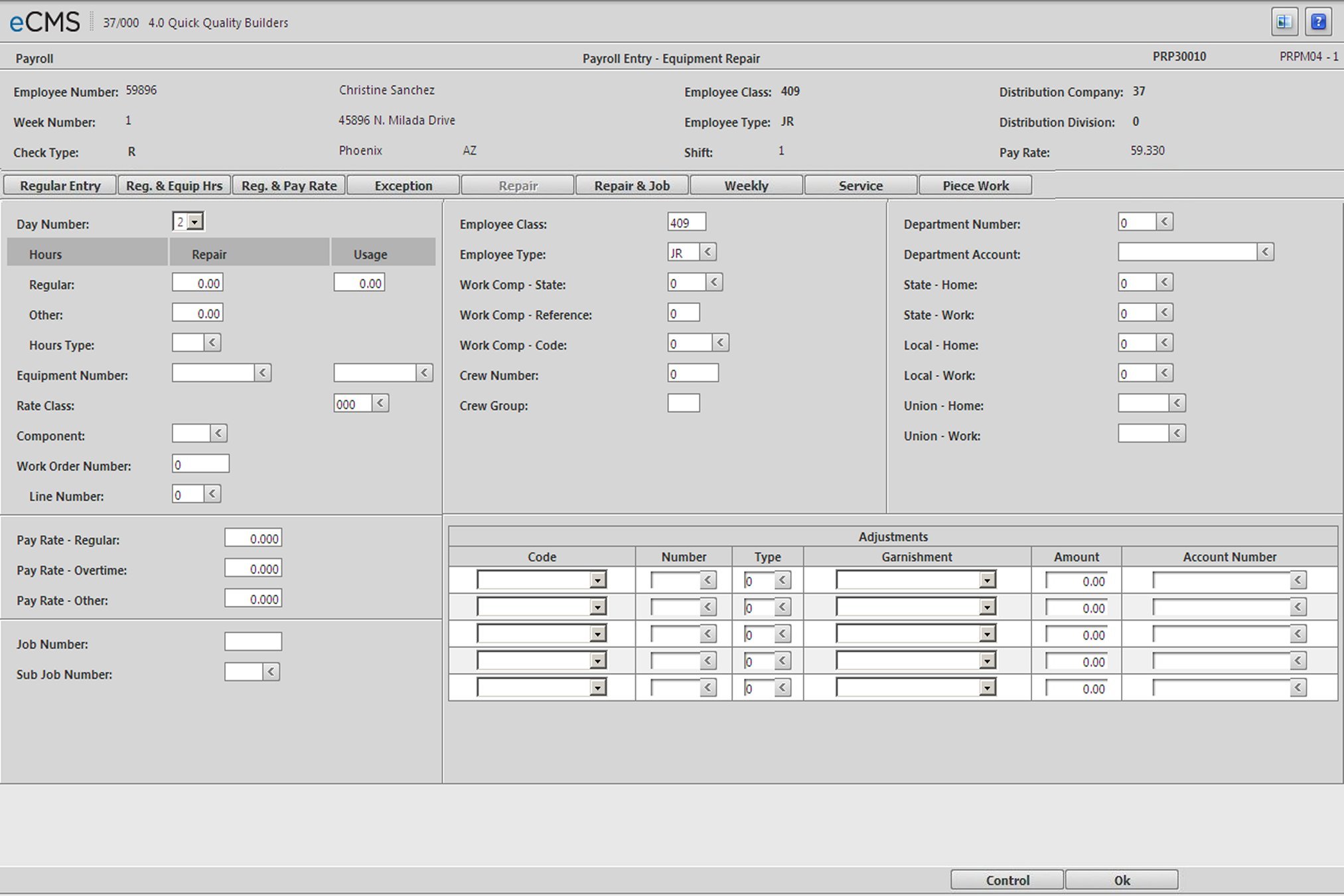This screenshot has width=1344, height=896.
Task: Open lookup for Union - Work
Action: click(x=1177, y=433)
